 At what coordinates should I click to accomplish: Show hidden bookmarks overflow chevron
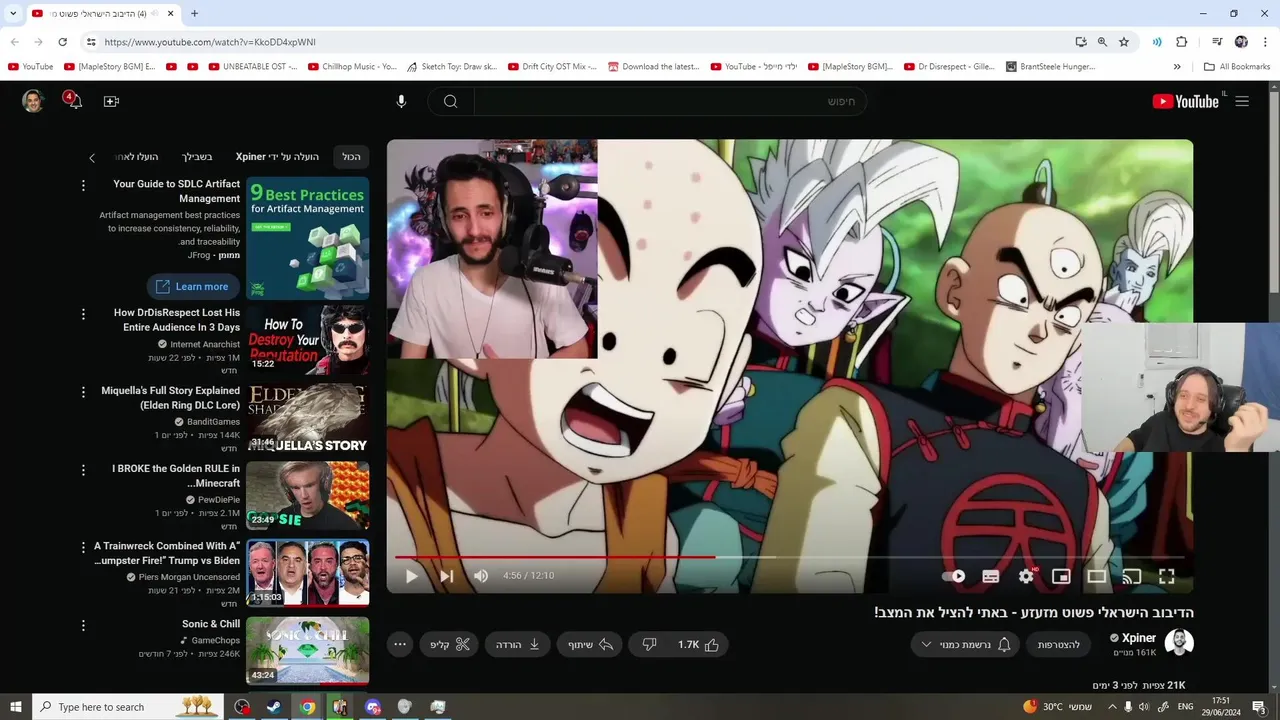click(x=1177, y=67)
